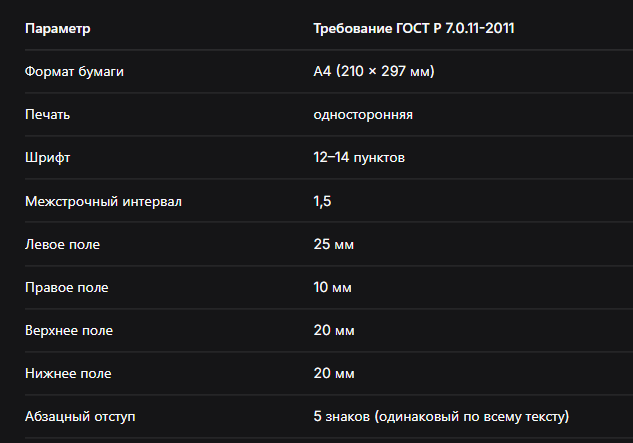Select the 'Печать' row label

[48, 114]
